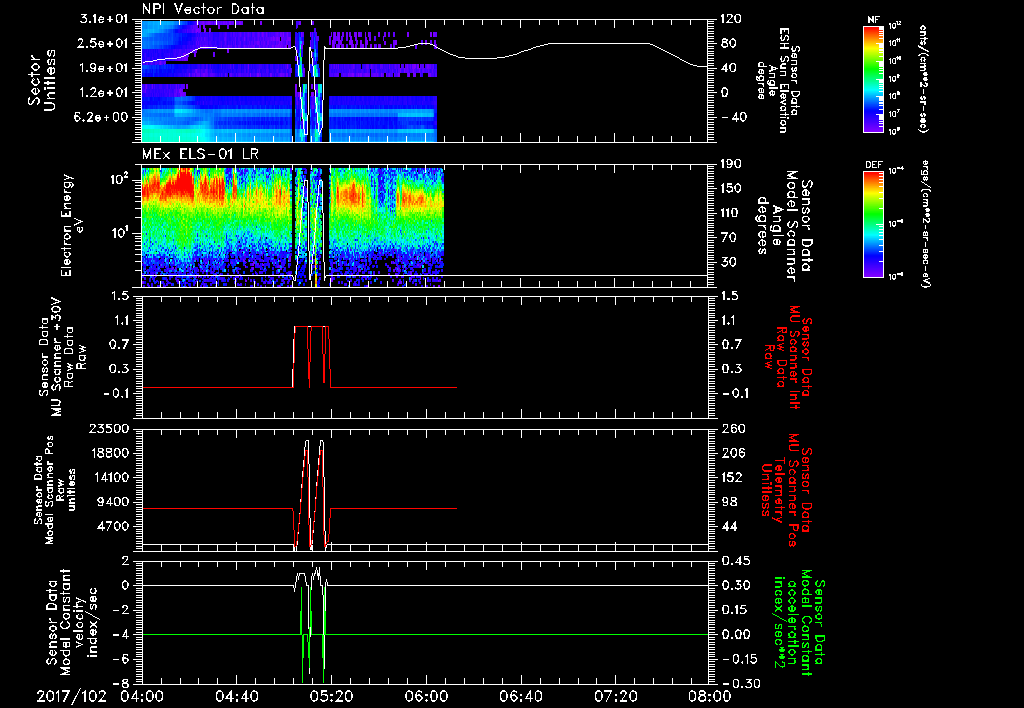Click the "Sector Unitless" axis title
Image resolution: width=1024 pixels, height=708 pixels.
click(x=42, y=80)
